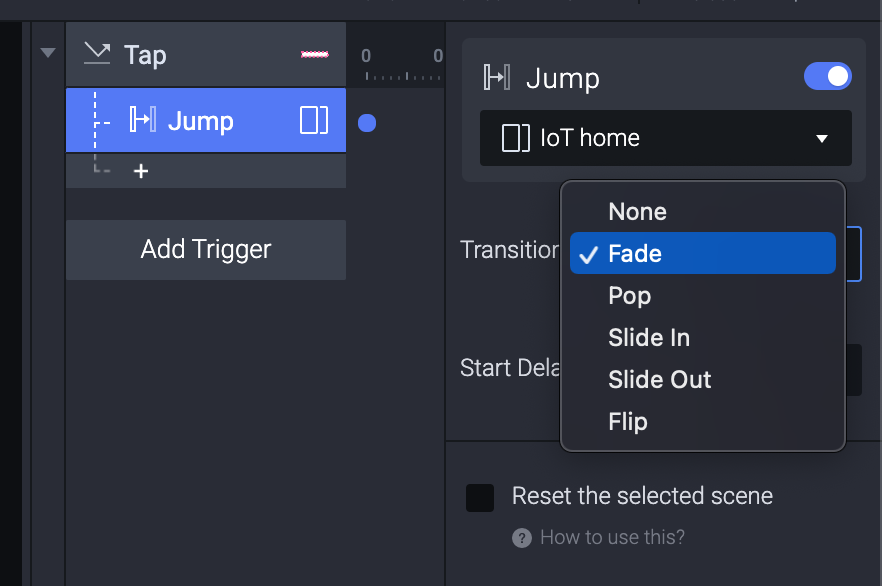Image resolution: width=882 pixels, height=586 pixels.
Task: Choose the Flip transition option
Action: pos(628,422)
